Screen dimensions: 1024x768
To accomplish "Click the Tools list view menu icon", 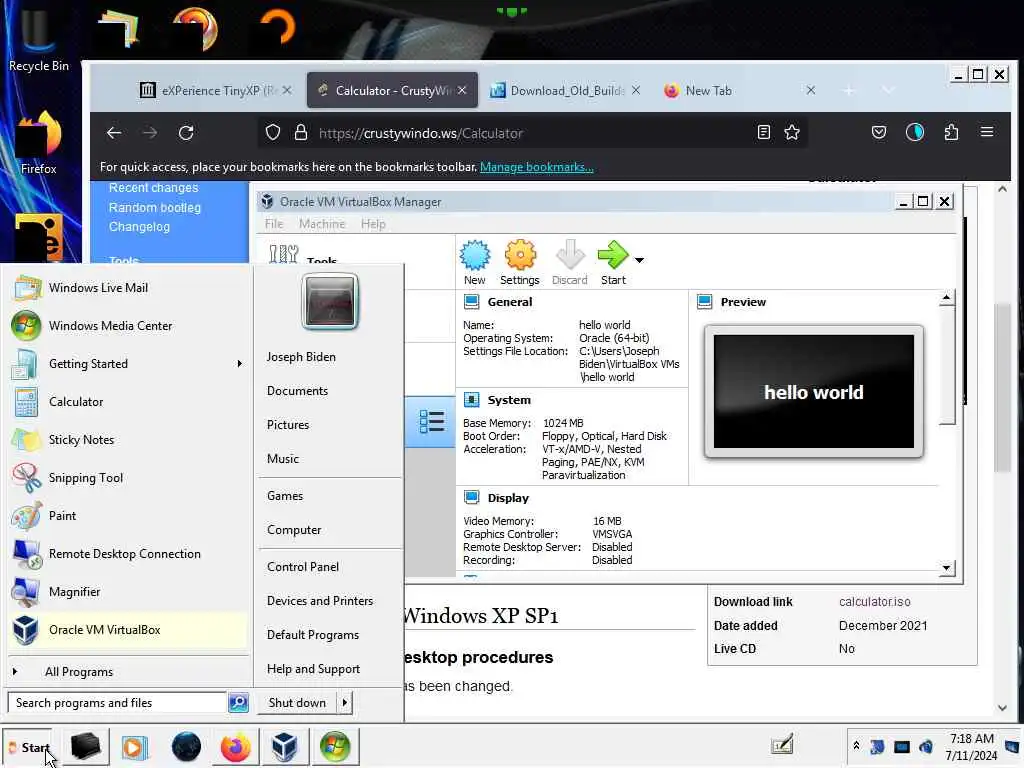I will pyautogui.click(x=431, y=422).
